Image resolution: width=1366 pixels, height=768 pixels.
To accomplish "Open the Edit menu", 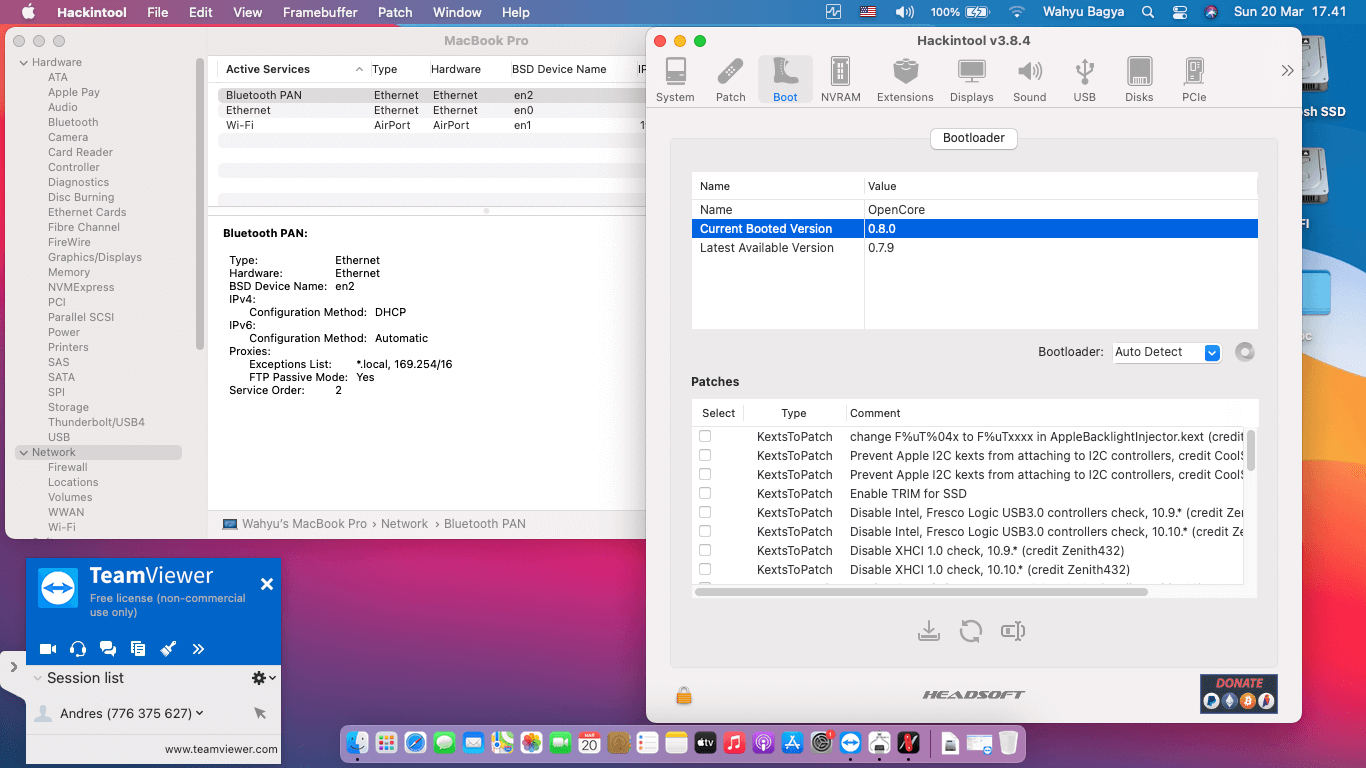I will pyautogui.click(x=201, y=12).
